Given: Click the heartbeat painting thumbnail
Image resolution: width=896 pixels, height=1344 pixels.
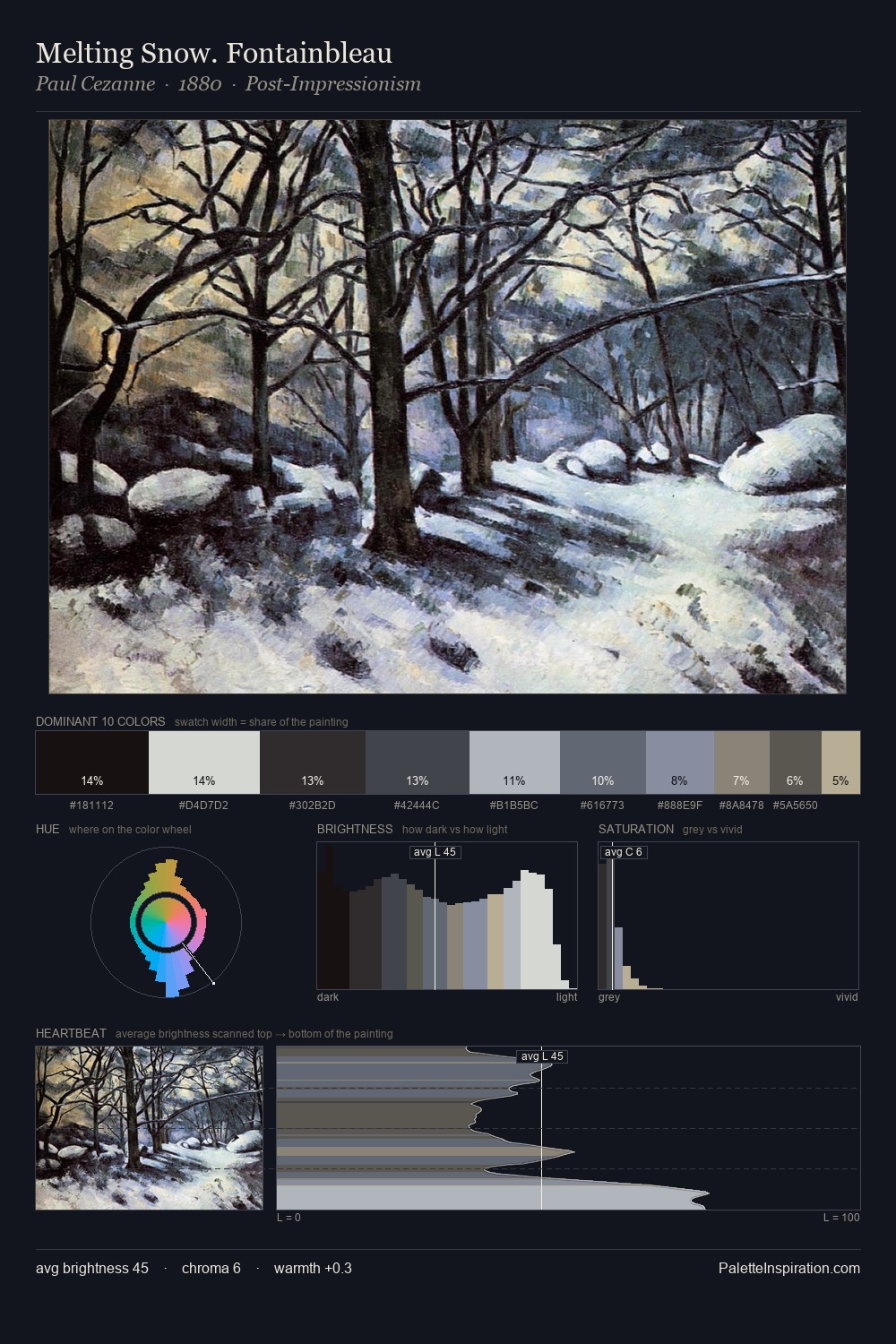Looking at the screenshot, I should (x=150, y=1128).
